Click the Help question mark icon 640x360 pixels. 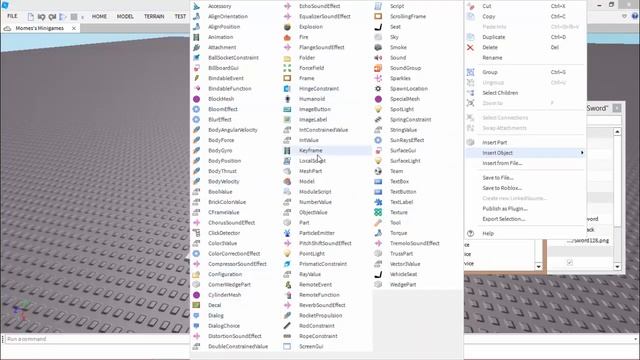[470, 233]
